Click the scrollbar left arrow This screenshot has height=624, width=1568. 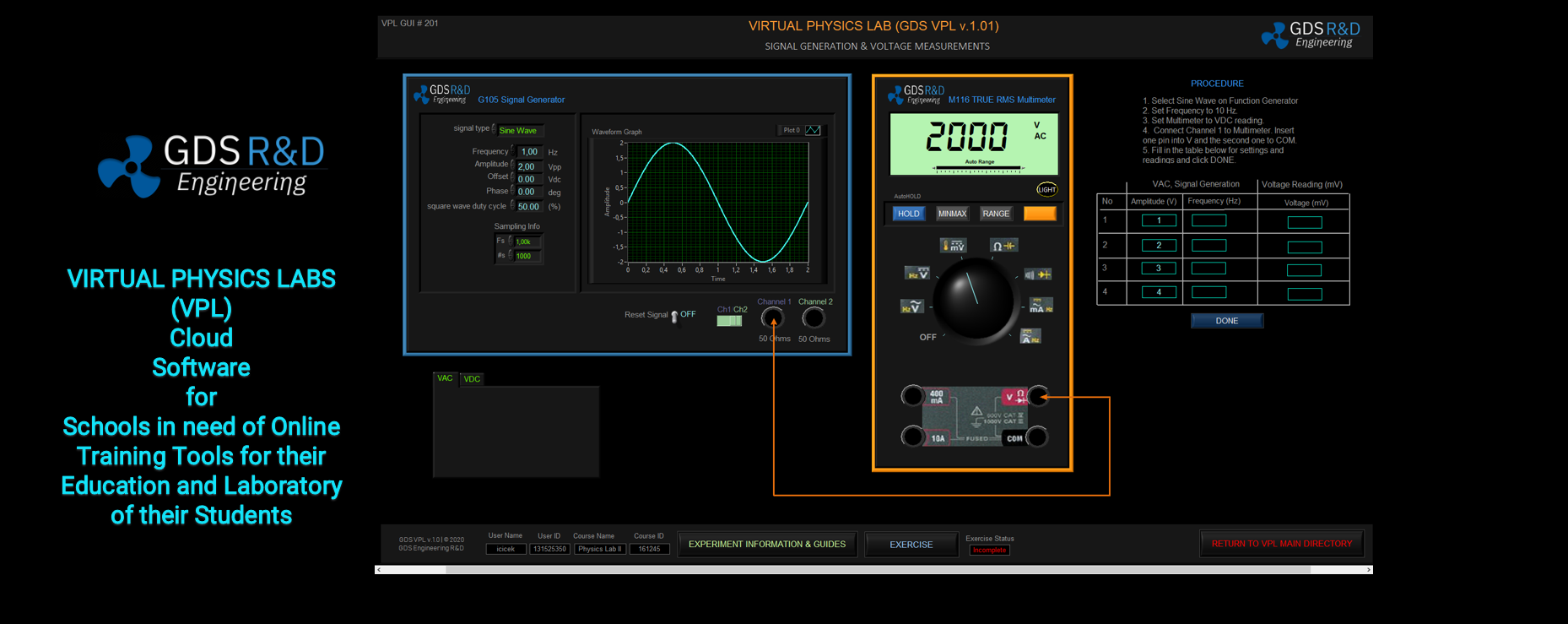click(x=379, y=570)
